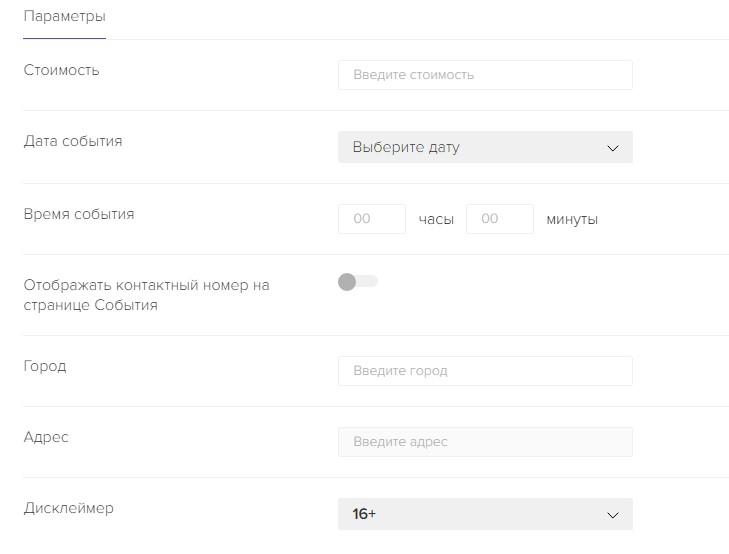Click the chevron arrow in date selector
Image resolution: width=729 pixels, height=554 pixels.
613,148
